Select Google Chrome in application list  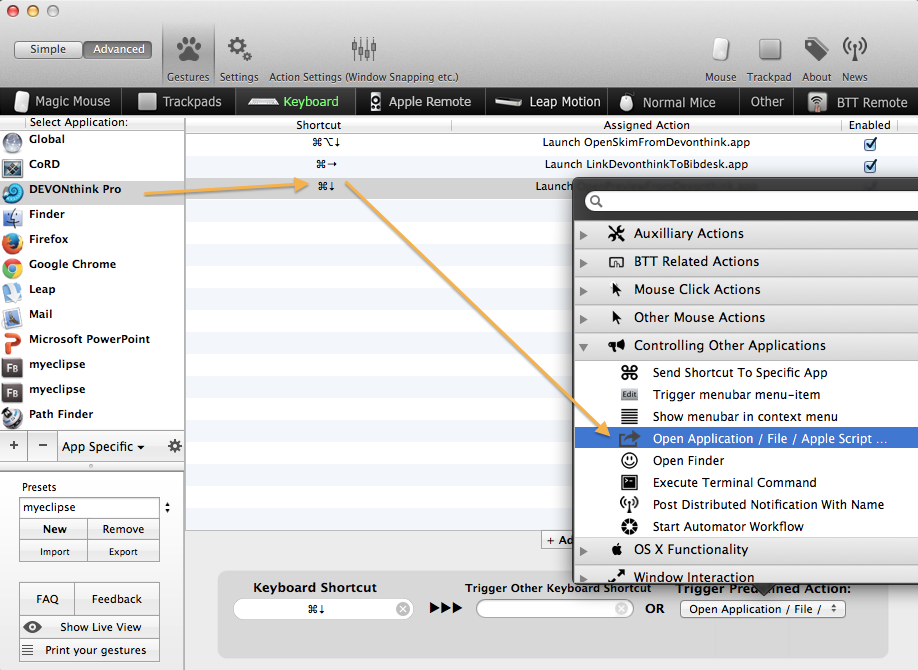tap(72, 265)
